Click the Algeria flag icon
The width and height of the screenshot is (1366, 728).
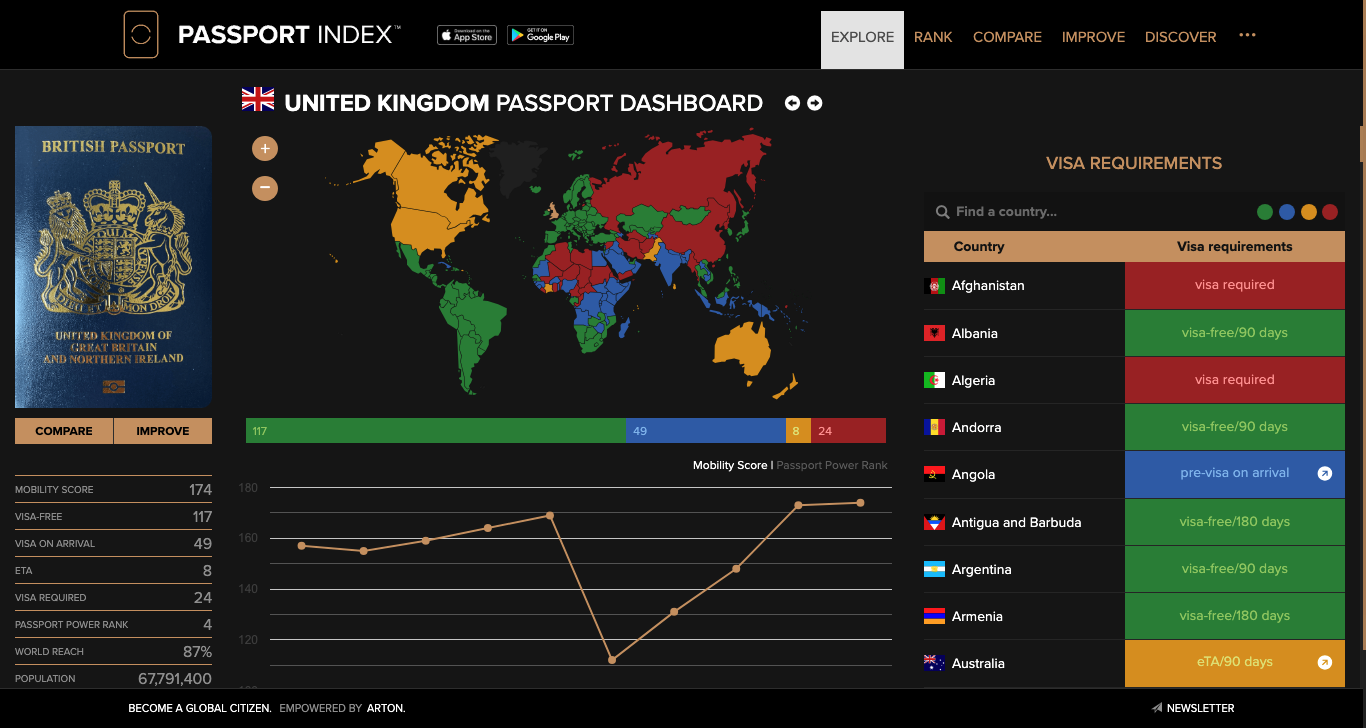934,380
